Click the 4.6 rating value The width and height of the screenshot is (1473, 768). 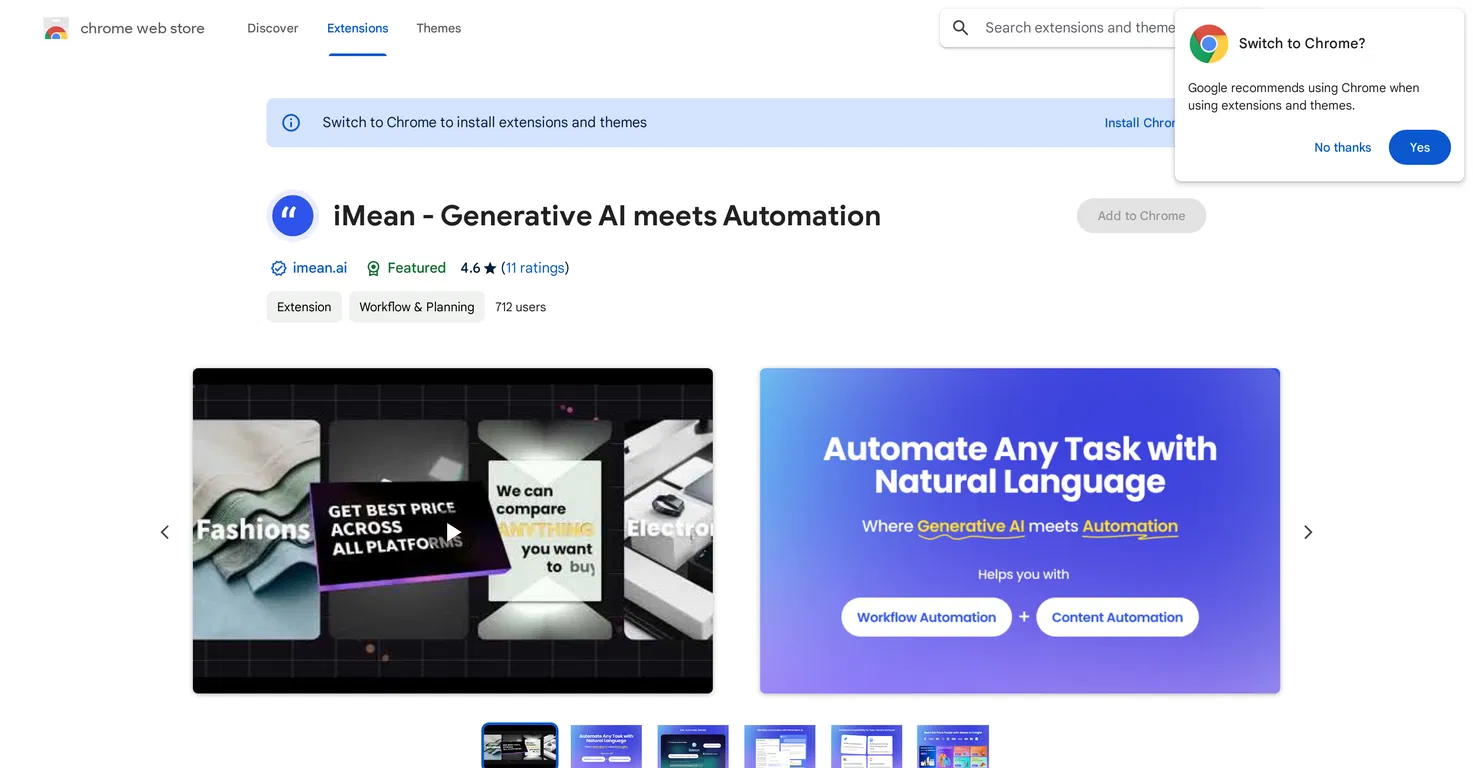point(470,268)
